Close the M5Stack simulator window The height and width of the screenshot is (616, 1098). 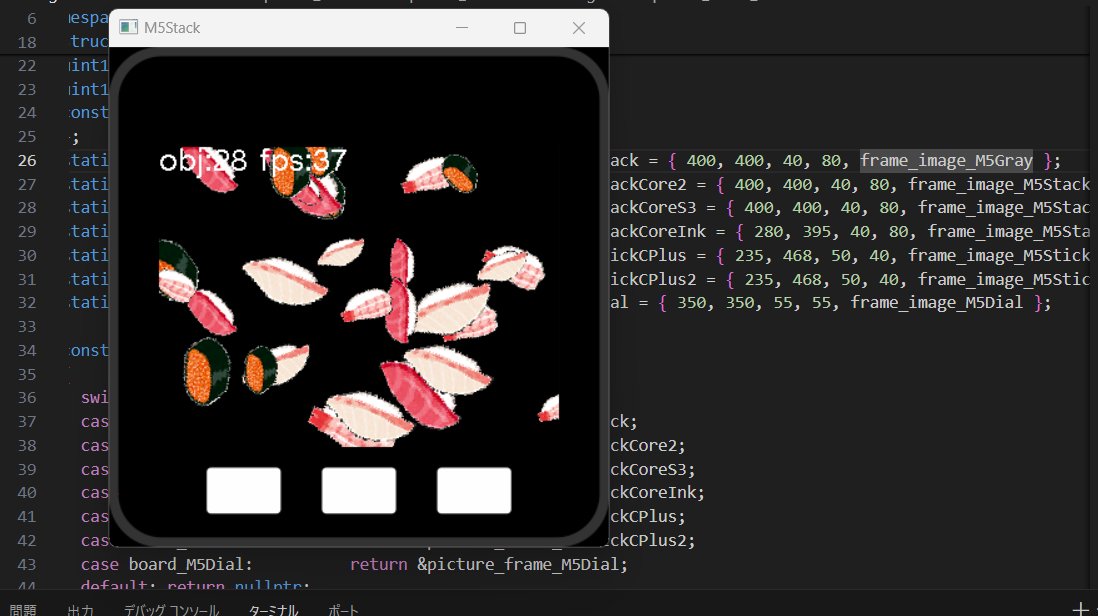pyautogui.click(x=578, y=28)
